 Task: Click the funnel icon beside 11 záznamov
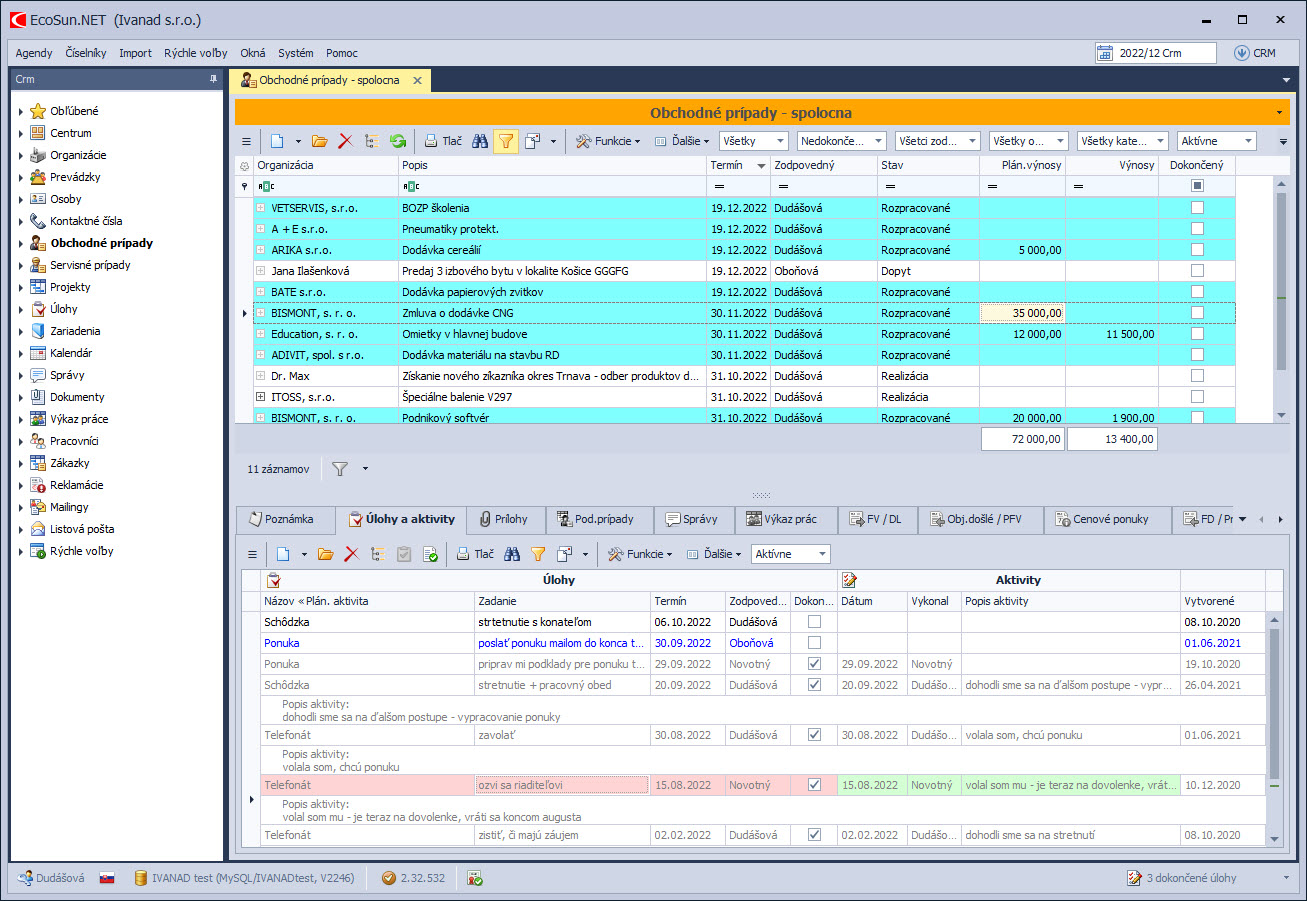[340, 468]
